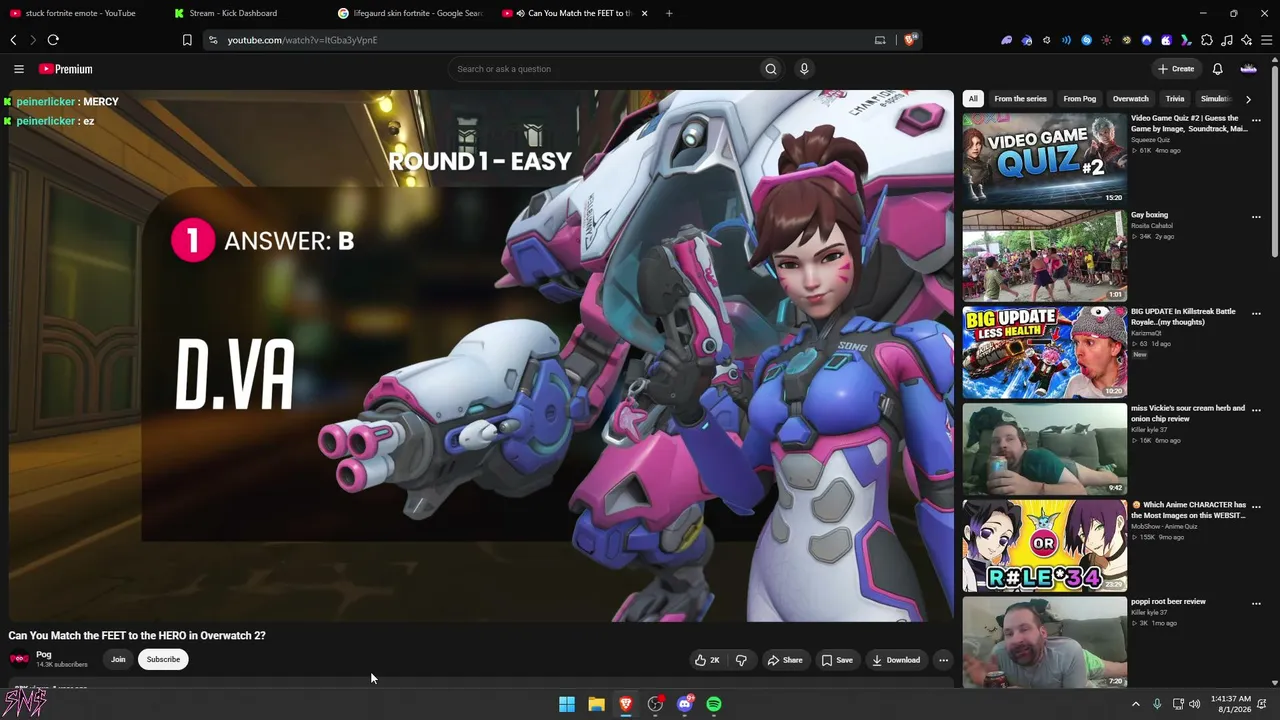This screenshot has height=720, width=1280.
Task: Open the music note media control icon
Action: (x=1226, y=40)
